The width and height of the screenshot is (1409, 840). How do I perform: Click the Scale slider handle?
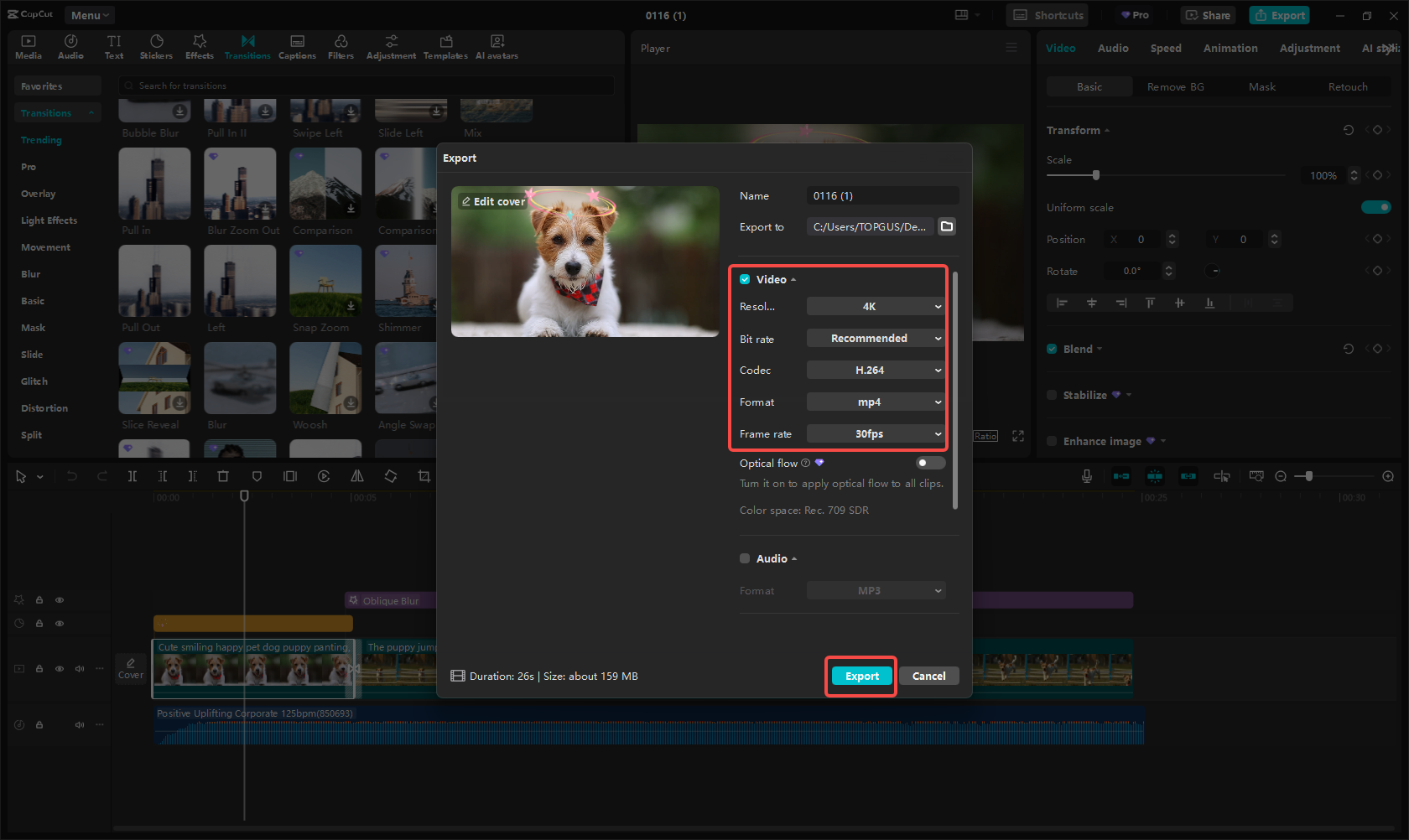click(x=1096, y=175)
